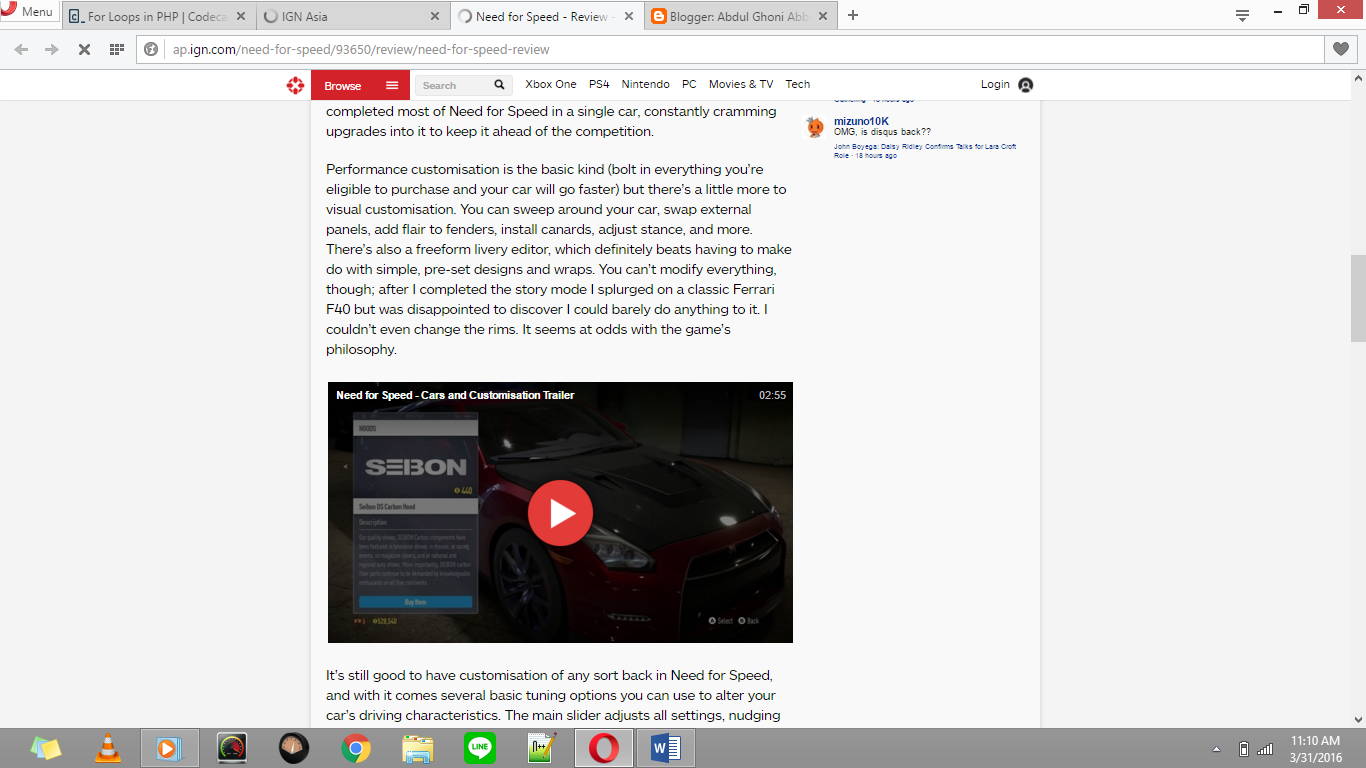Click the IGN search input field

click(x=454, y=86)
